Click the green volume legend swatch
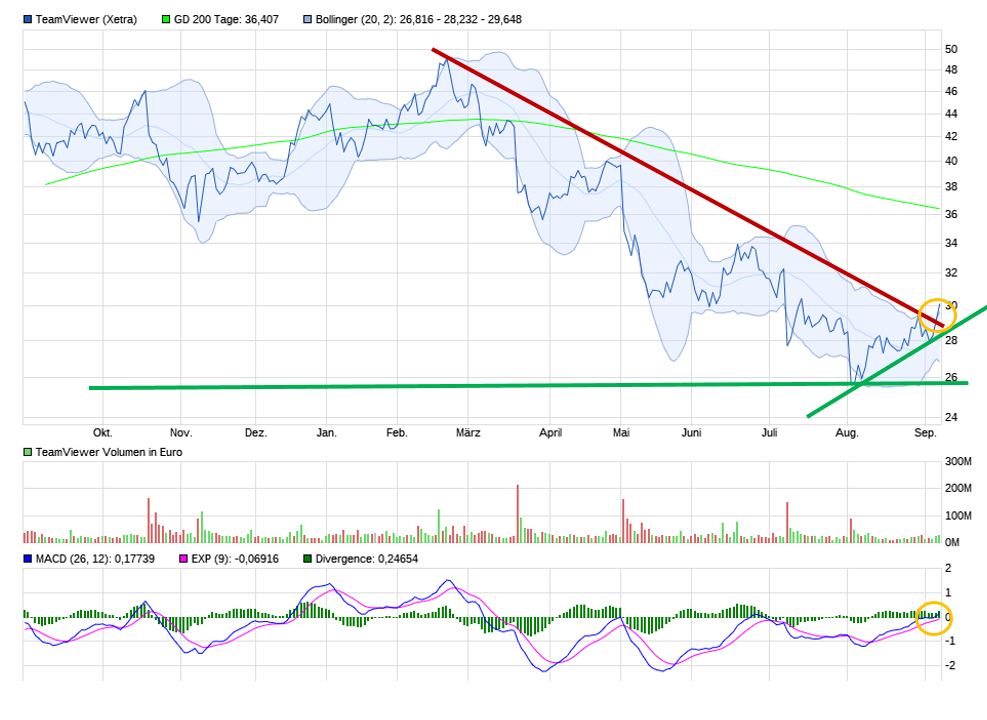This screenshot has height=720, width=987. [x=28, y=452]
